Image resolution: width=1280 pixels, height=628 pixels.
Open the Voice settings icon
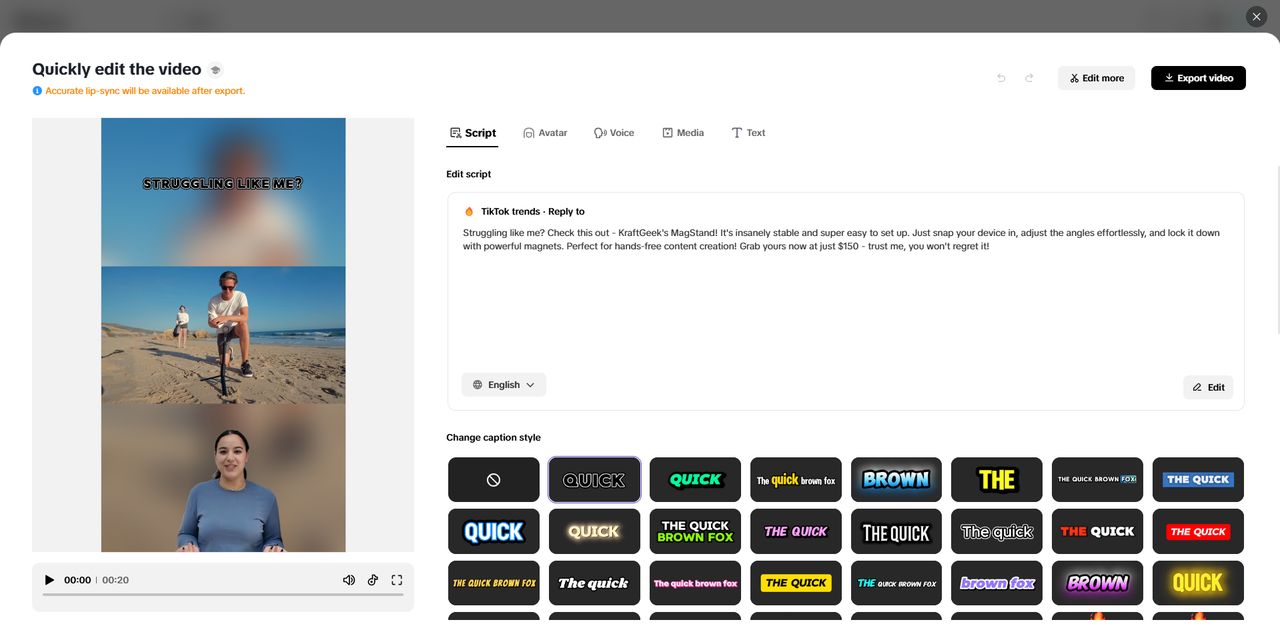599,132
